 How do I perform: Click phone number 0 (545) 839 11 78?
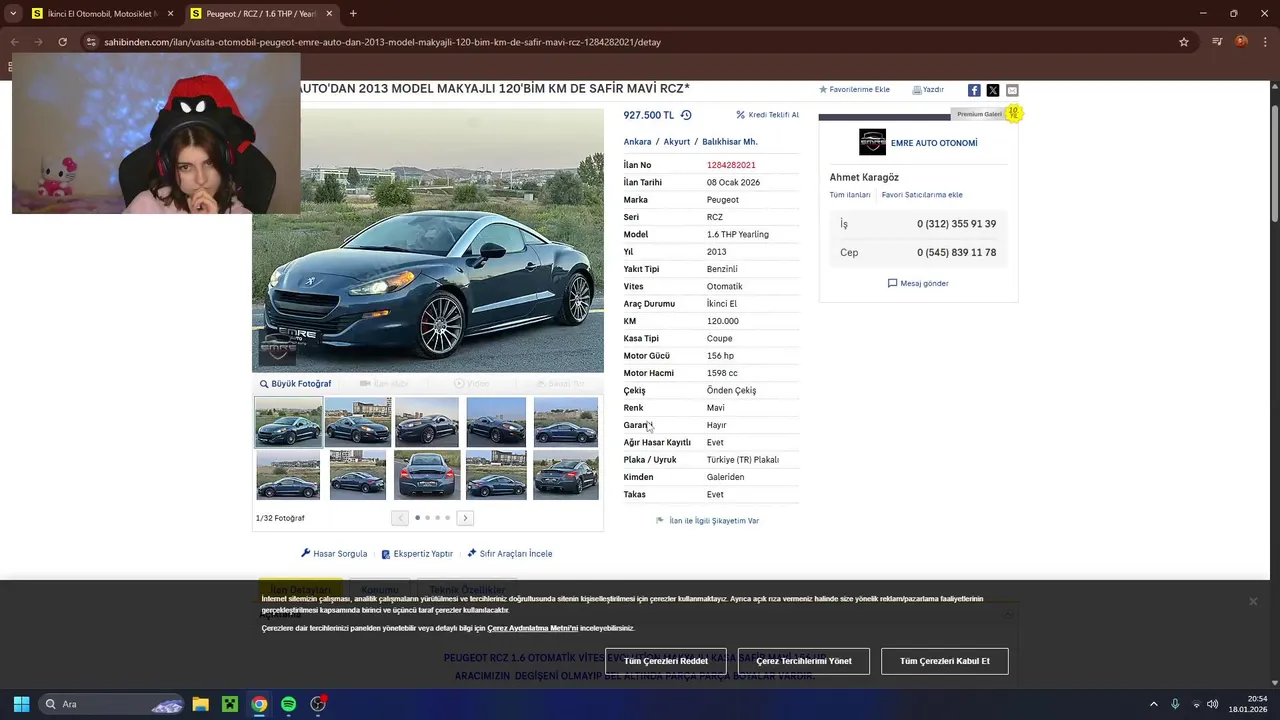coord(956,253)
